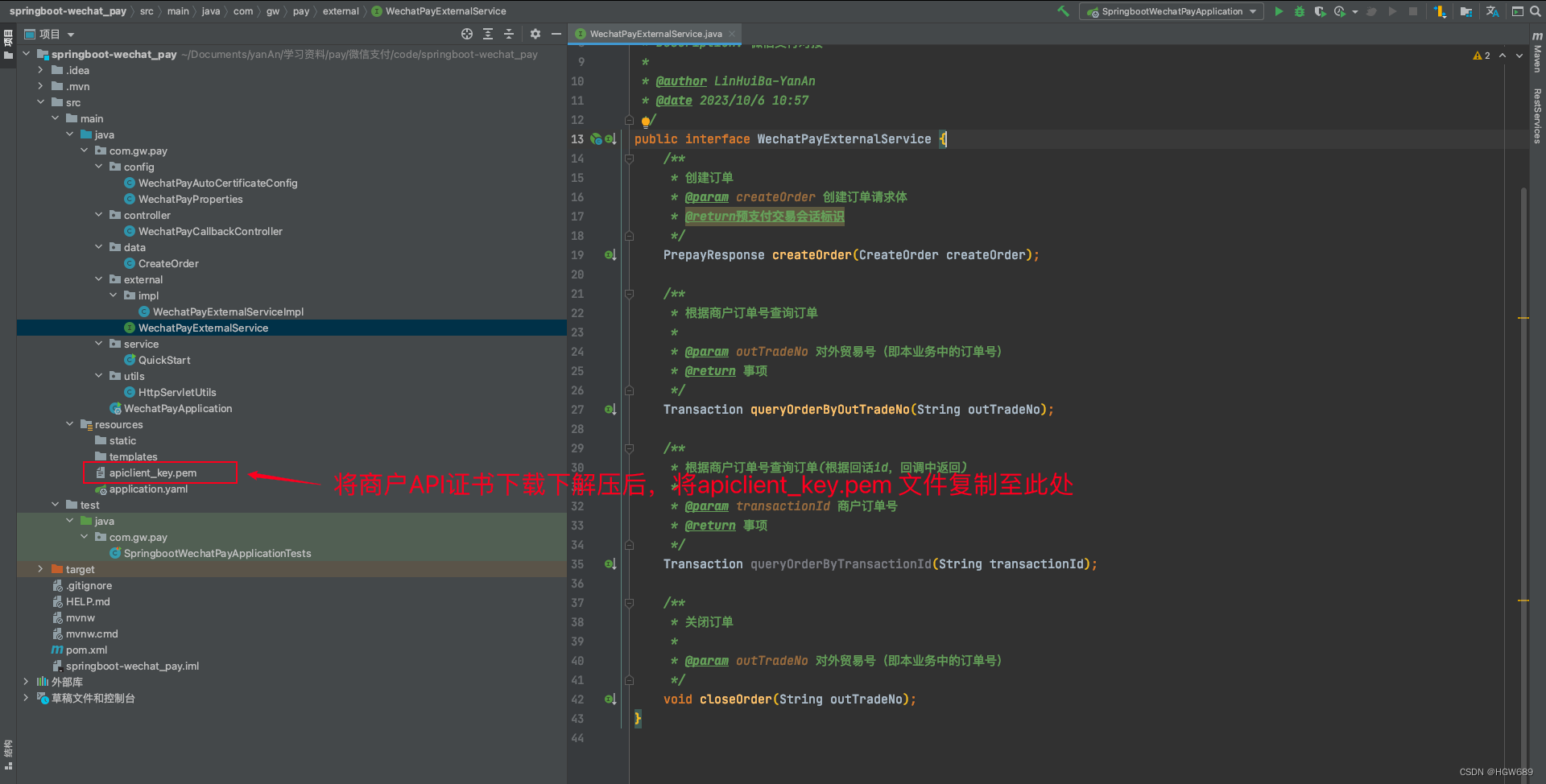Click the WechatPayExternalService breadcrumb
1546x784 pixels.
(439, 11)
